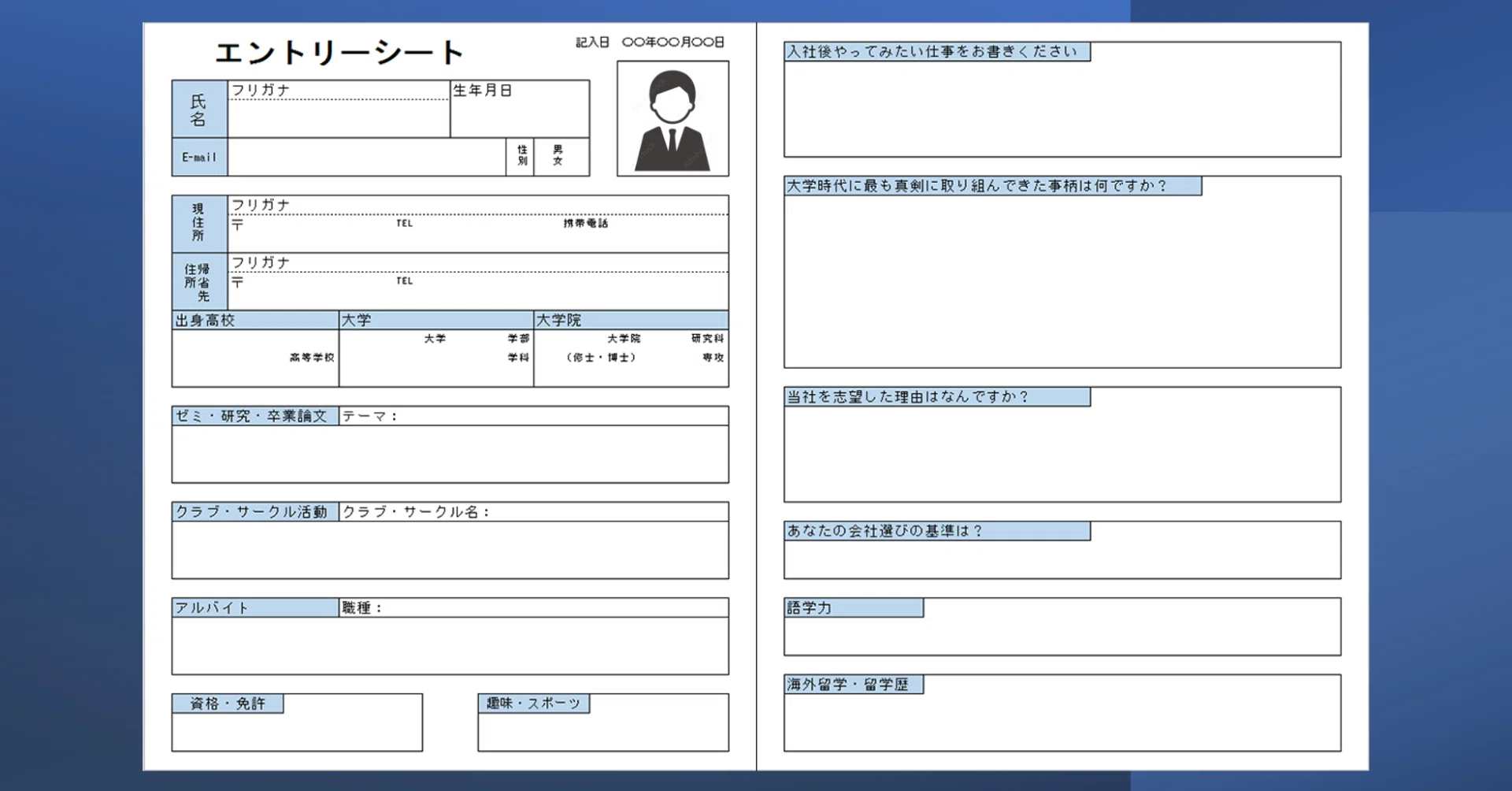Click the 男女 gender selection cell

click(561, 156)
